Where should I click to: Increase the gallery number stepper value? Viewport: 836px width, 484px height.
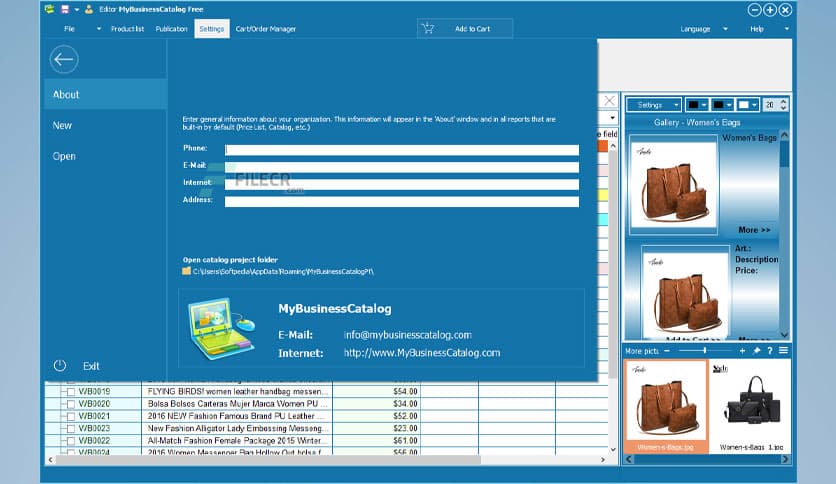783,102
